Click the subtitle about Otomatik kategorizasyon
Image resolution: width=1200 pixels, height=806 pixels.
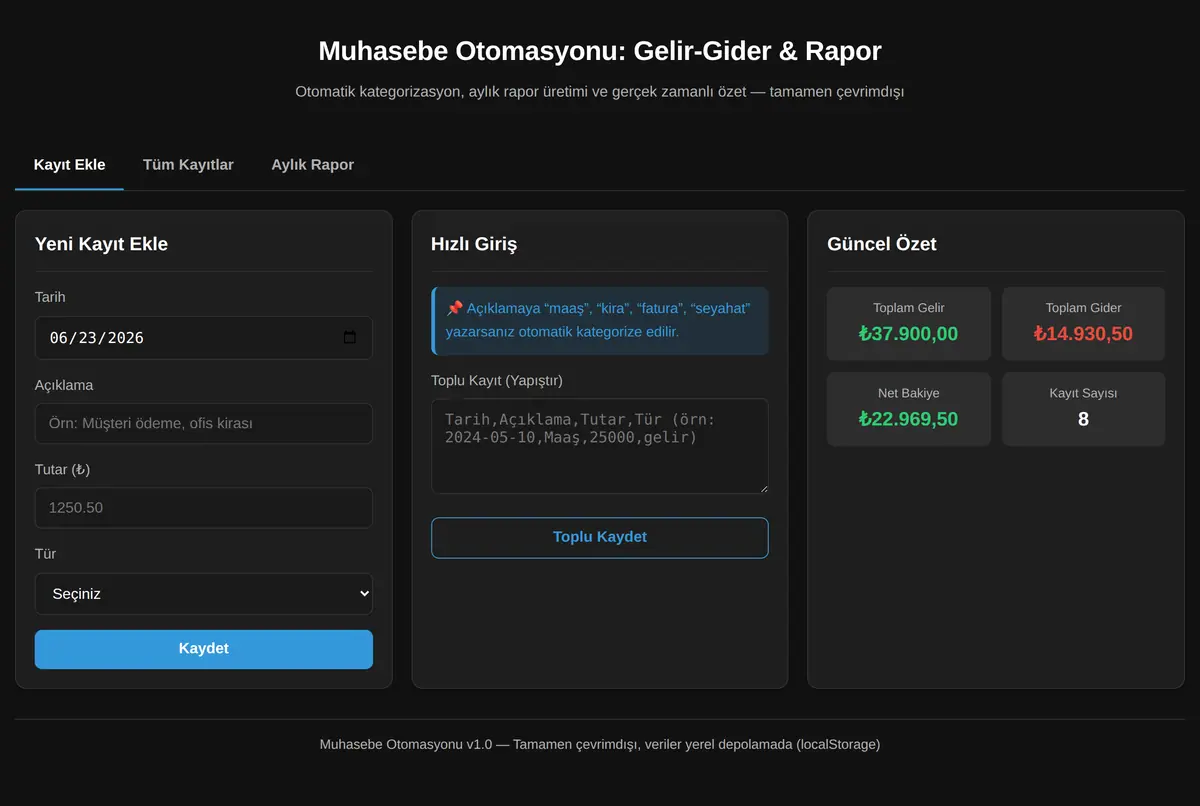pyautogui.click(x=600, y=91)
